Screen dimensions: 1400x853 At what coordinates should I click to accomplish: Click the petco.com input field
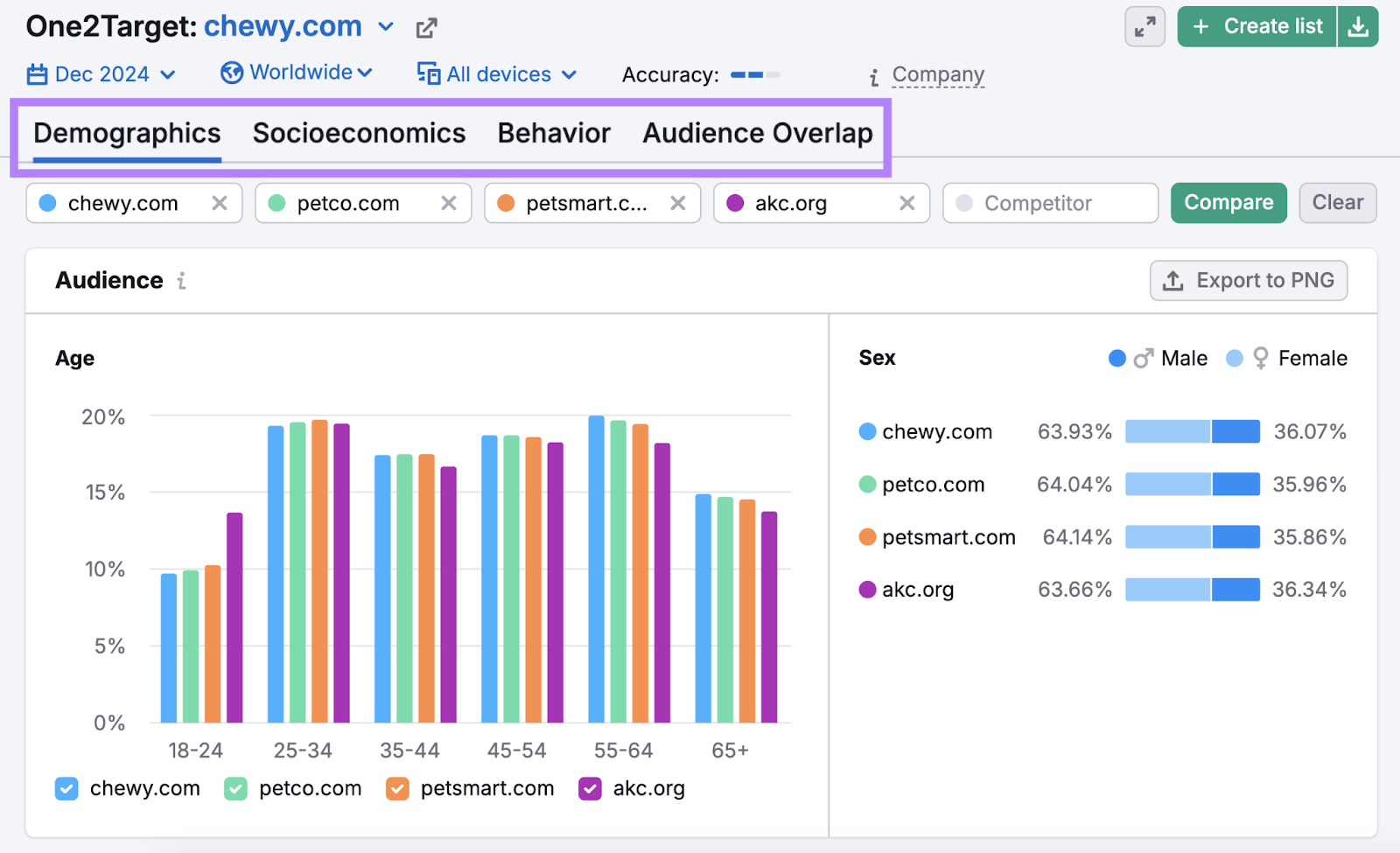point(363,203)
